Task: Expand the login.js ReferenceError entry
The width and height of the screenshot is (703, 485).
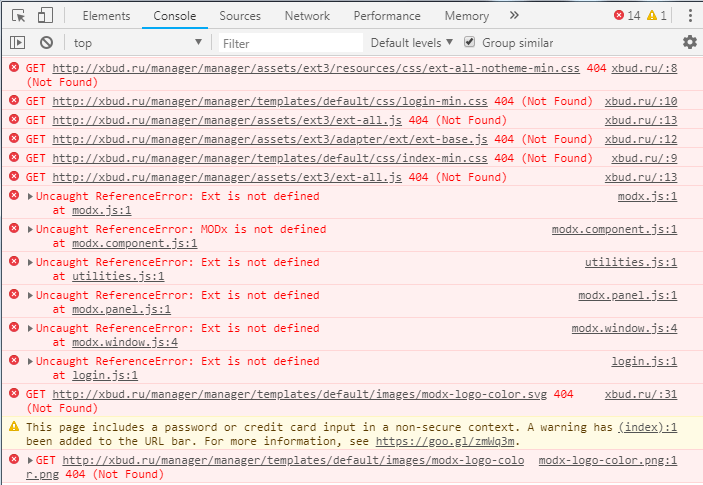Action: (30, 361)
